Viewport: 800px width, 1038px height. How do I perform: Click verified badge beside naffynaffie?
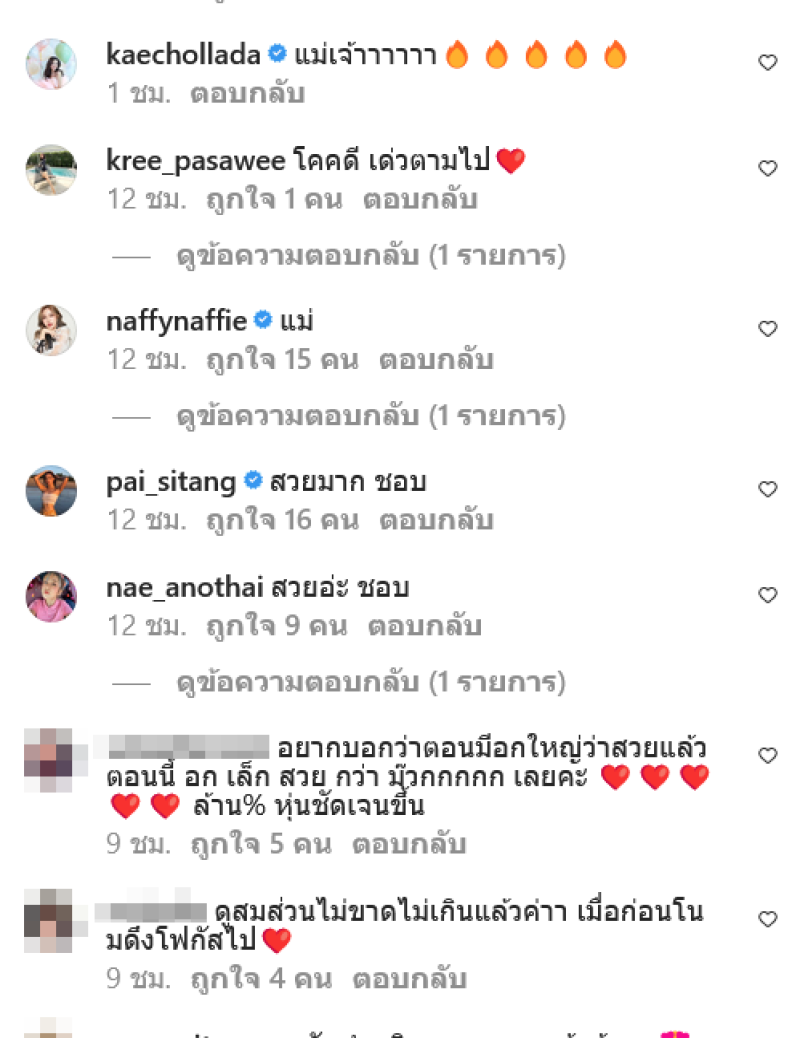coord(263,320)
